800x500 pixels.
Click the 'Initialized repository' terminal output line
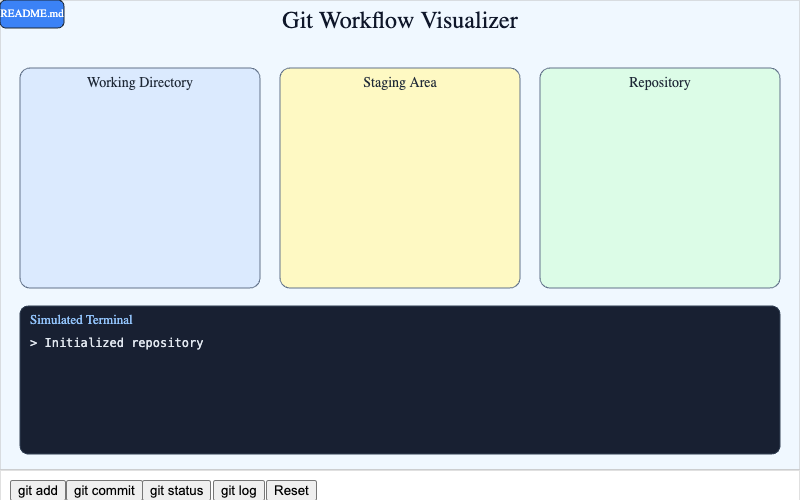pos(123,343)
